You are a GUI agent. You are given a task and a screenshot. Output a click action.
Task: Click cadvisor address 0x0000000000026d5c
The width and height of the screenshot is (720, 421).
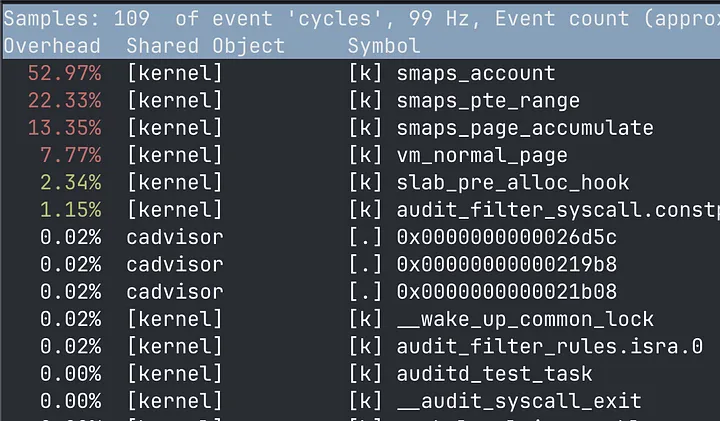tap(506, 237)
